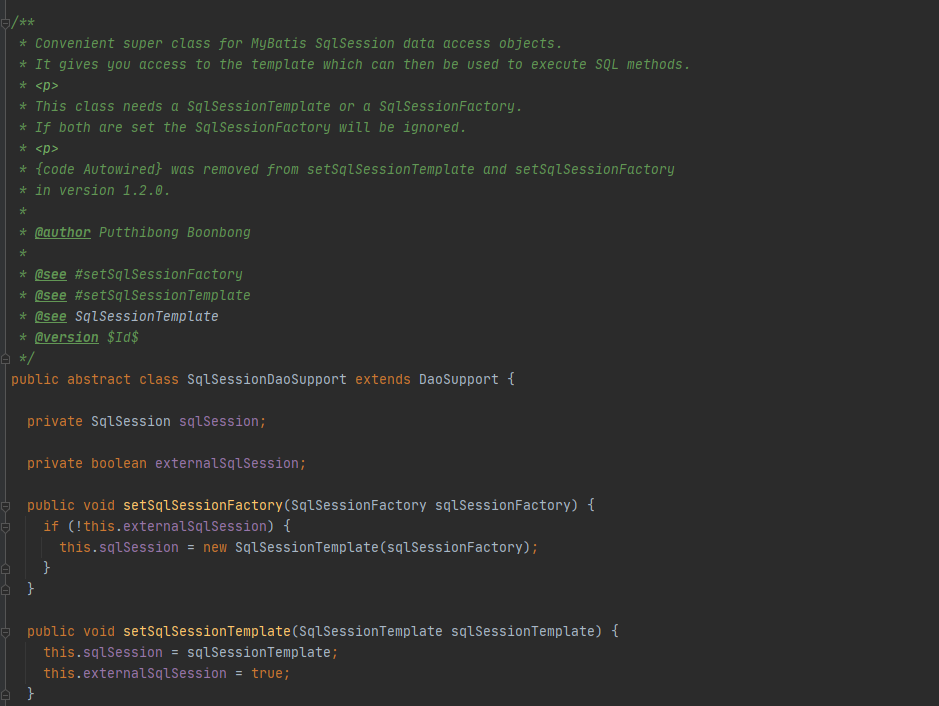Fold the setSqlSessionFactory method
The image size is (939, 706).
(x=5, y=506)
